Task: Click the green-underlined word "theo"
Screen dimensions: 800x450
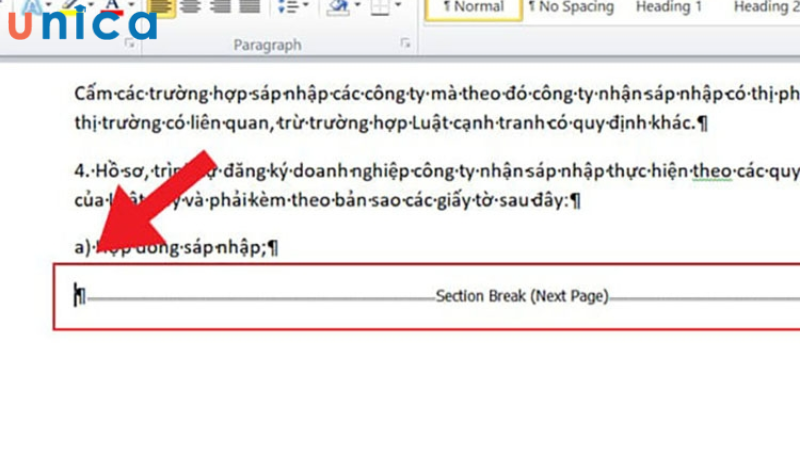Action: pyautogui.click(x=712, y=171)
